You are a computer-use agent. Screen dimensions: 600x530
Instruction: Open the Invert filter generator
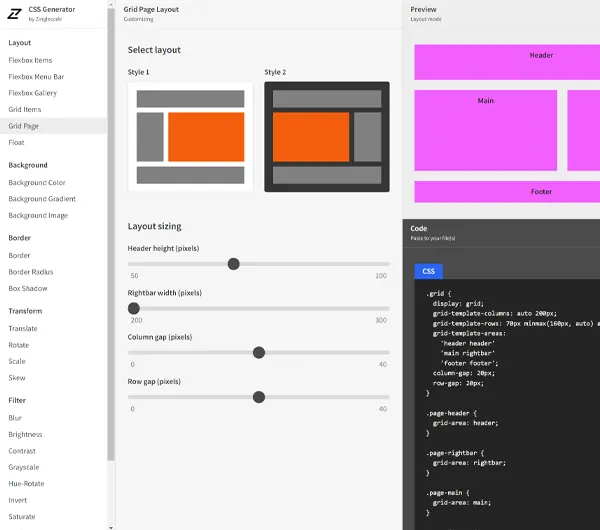click(18, 500)
